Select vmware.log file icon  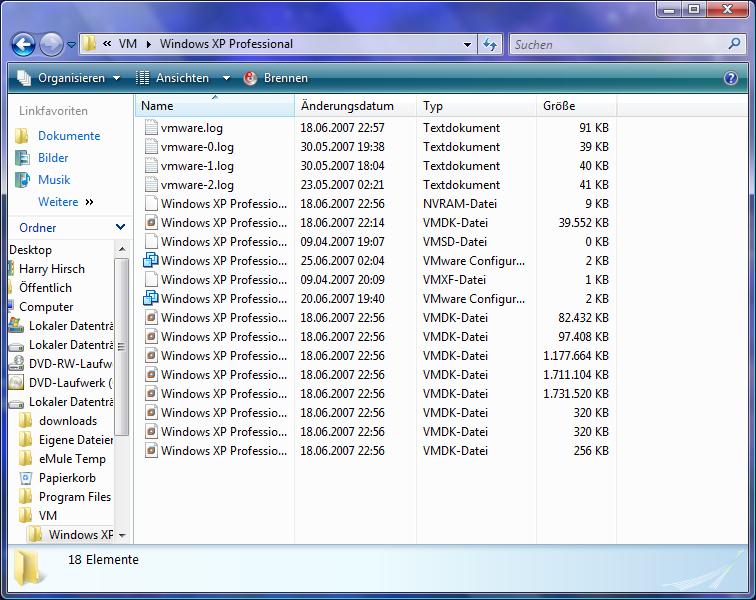coord(151,127)
